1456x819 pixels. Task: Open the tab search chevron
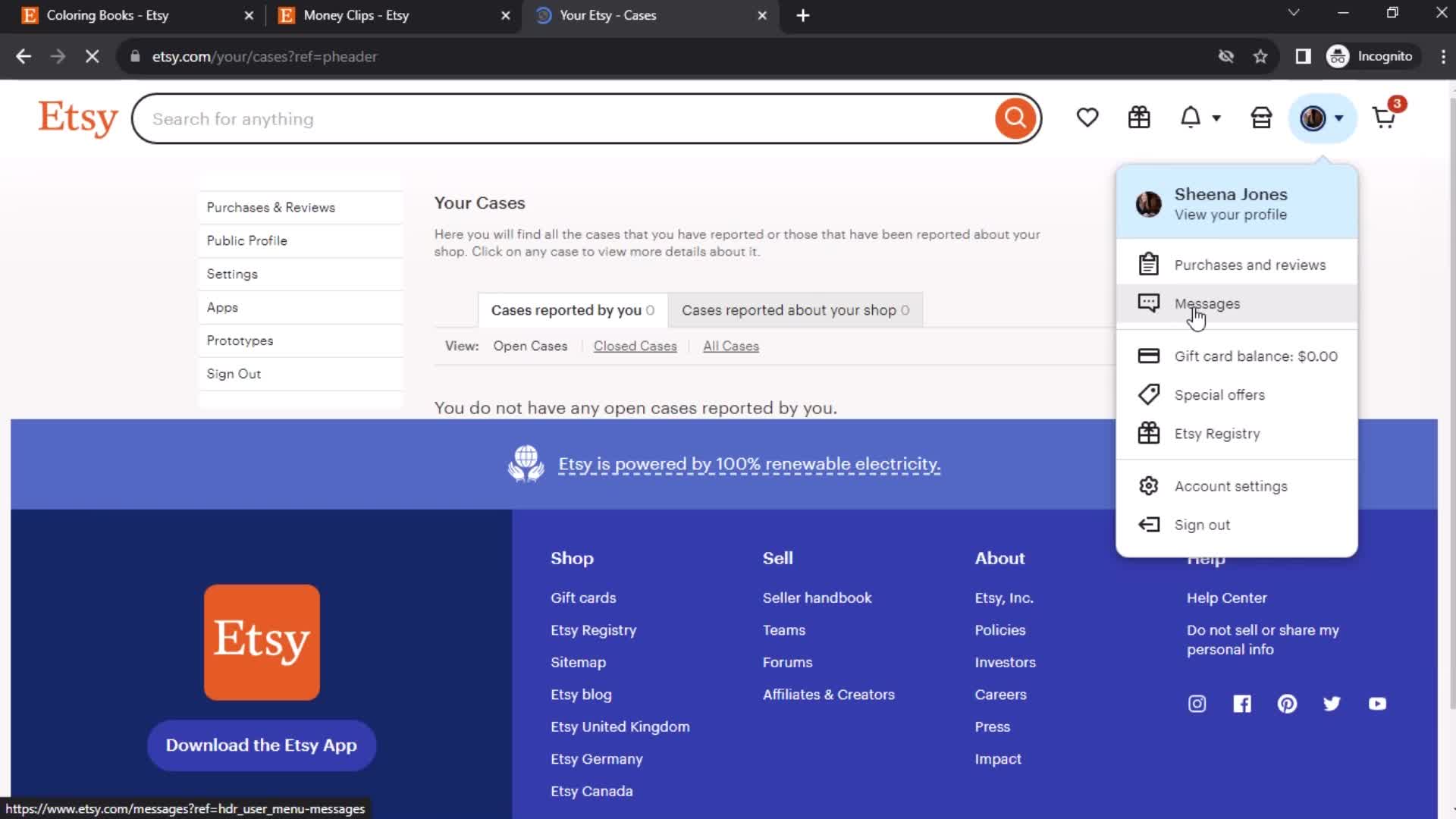pos(1294,13)
